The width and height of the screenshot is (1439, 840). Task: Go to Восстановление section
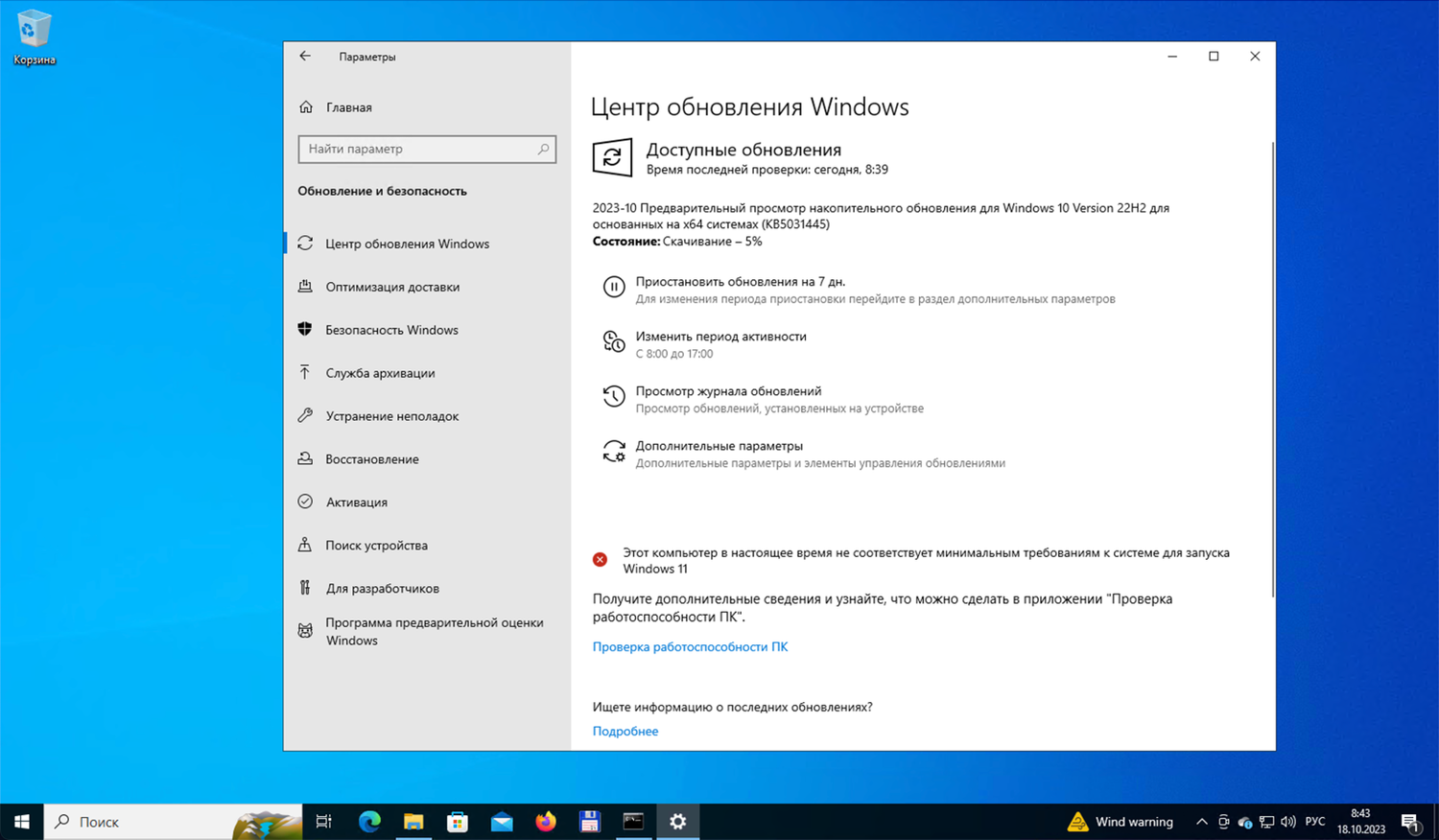coord(428,459)
